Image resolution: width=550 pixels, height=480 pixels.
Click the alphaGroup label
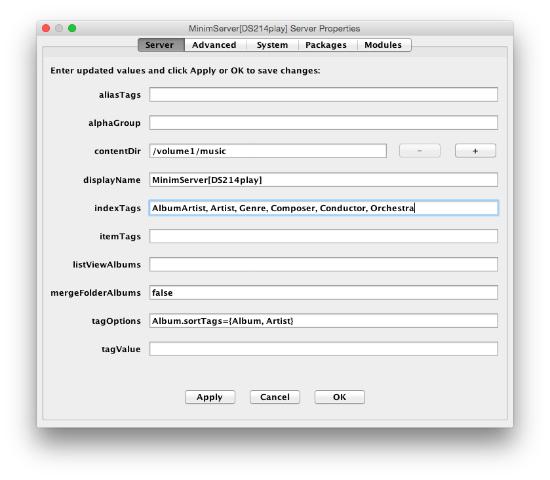pos(114,123)
